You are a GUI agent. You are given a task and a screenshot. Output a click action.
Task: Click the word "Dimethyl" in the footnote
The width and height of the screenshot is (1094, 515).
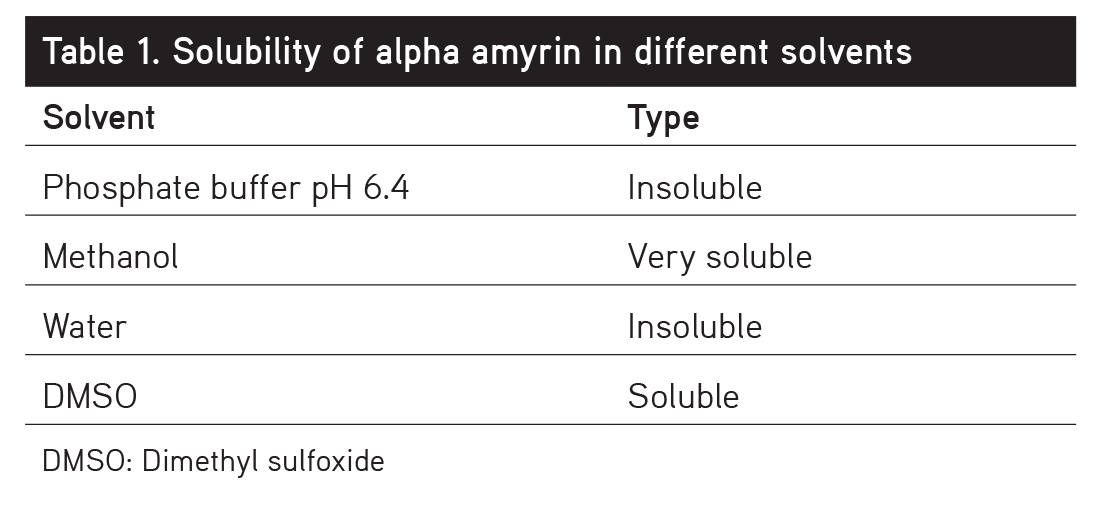pyautogui.click(x=196, y=461)
